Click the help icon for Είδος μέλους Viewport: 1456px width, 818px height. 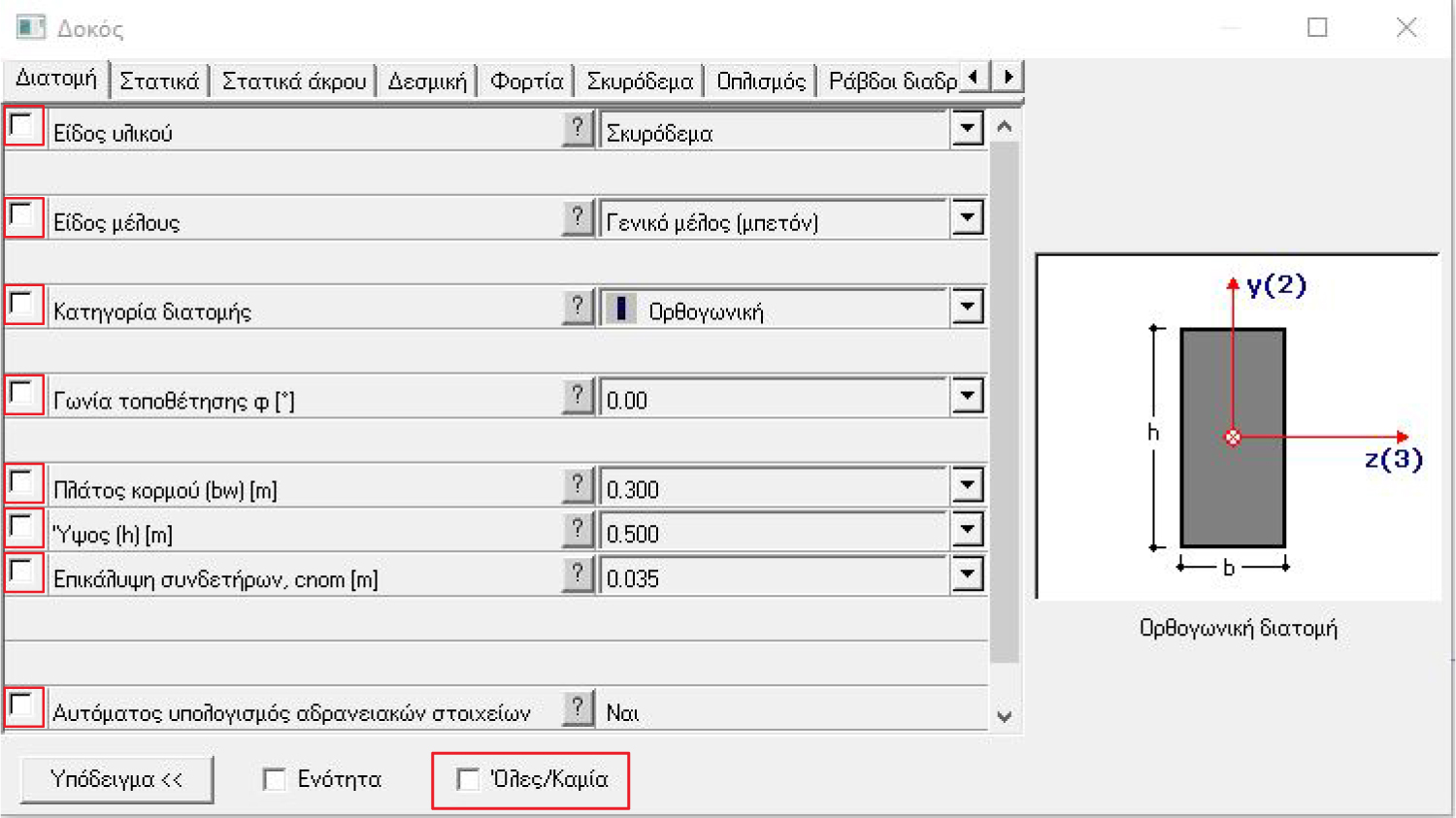[x=579, y=217]
